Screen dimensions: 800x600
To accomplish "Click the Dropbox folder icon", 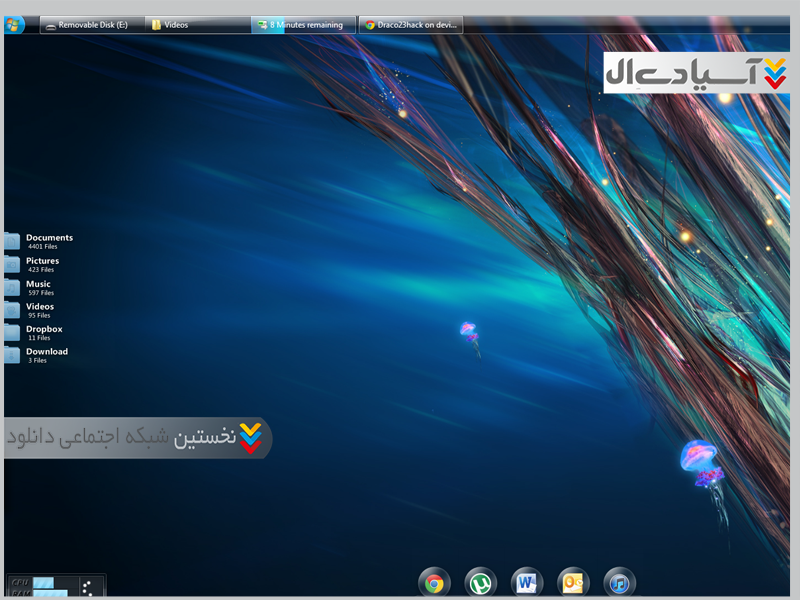I will [12, 332].
